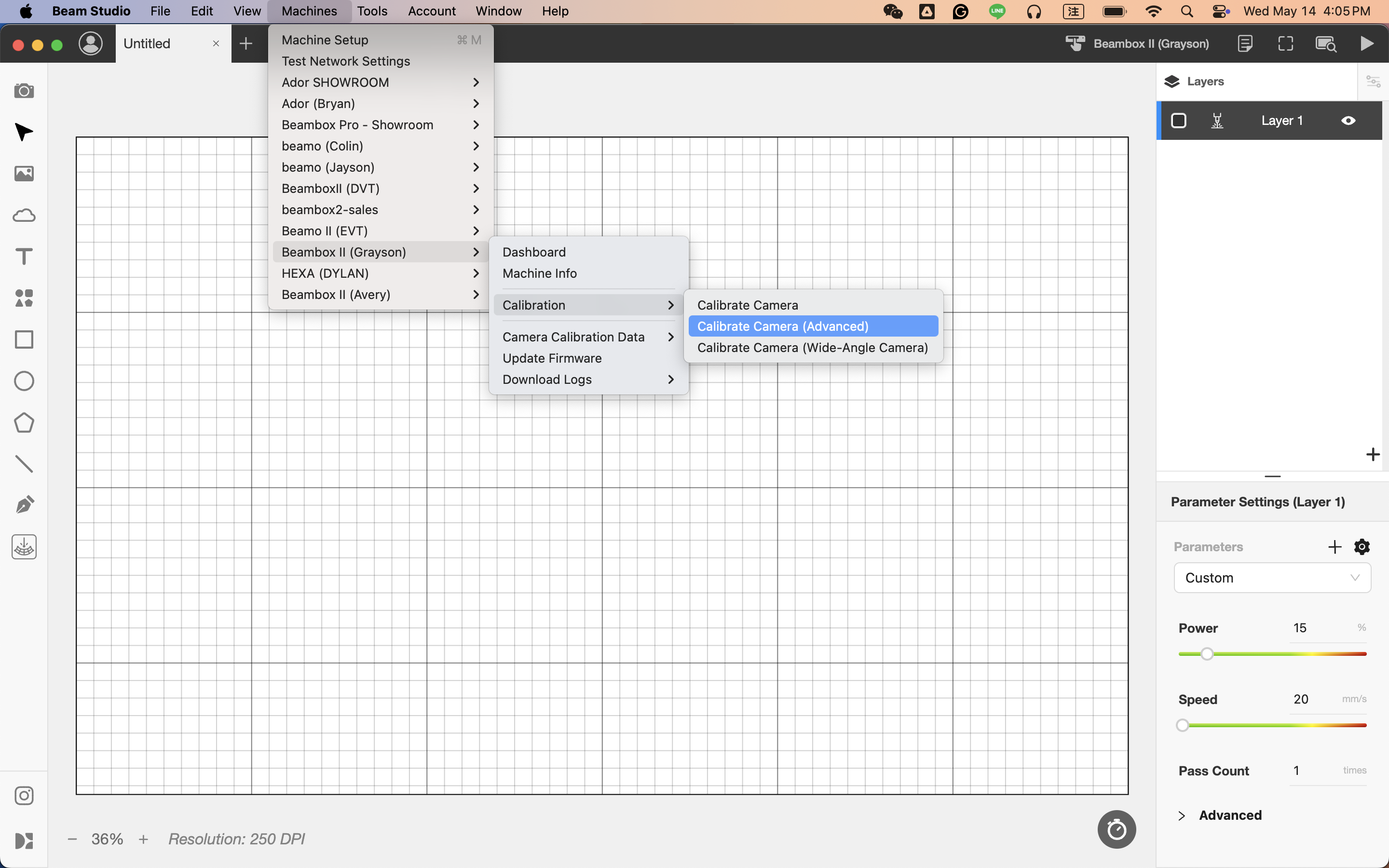Image resolution: width=1389 pixels, height=868 pixels.
Task: Open the passthrough tool in left sidebar
Action: point(24,547)
